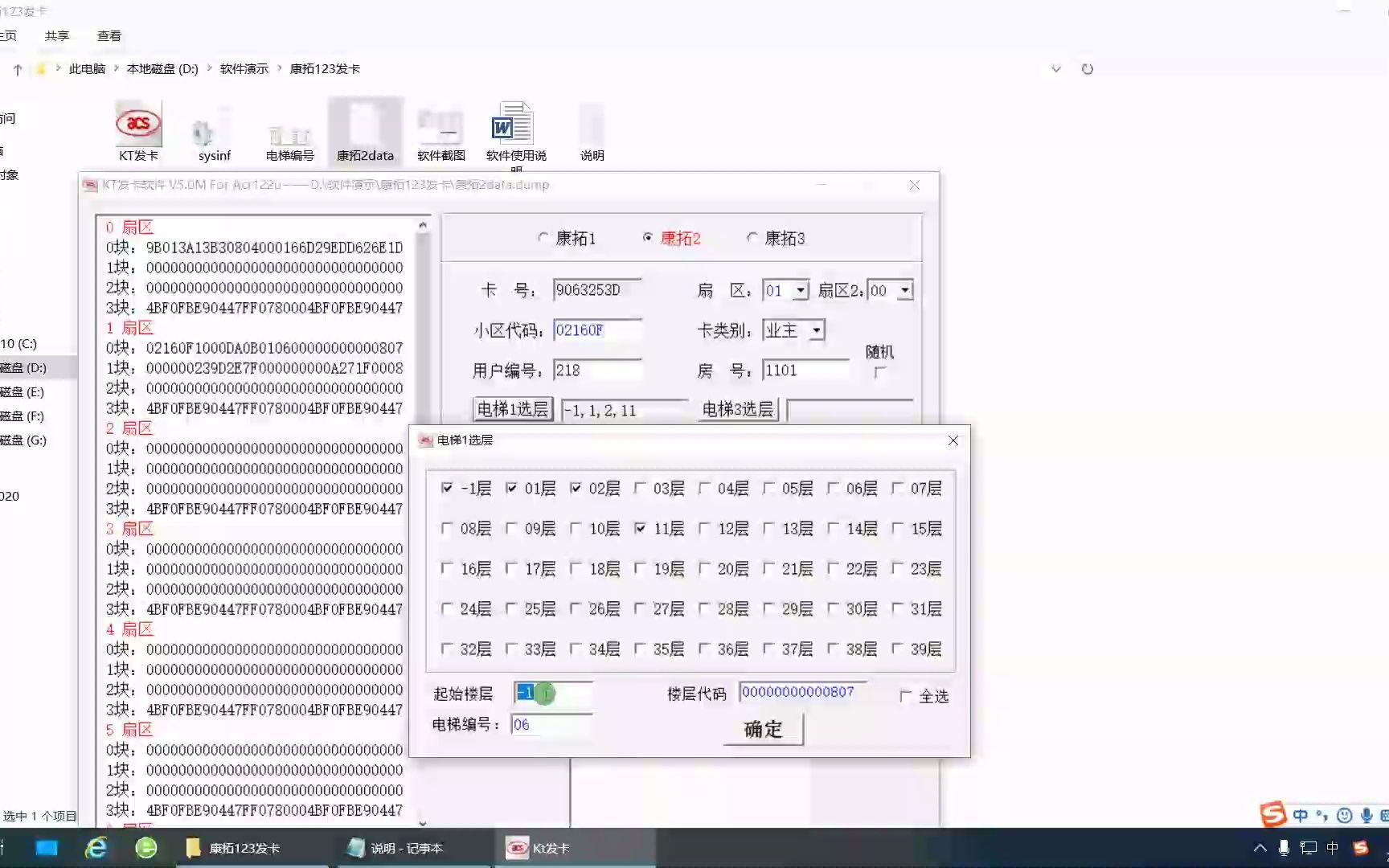The image size is (1389, 868).
Task: Click the Explorer refresh icon
Action: coord(1088,69)
